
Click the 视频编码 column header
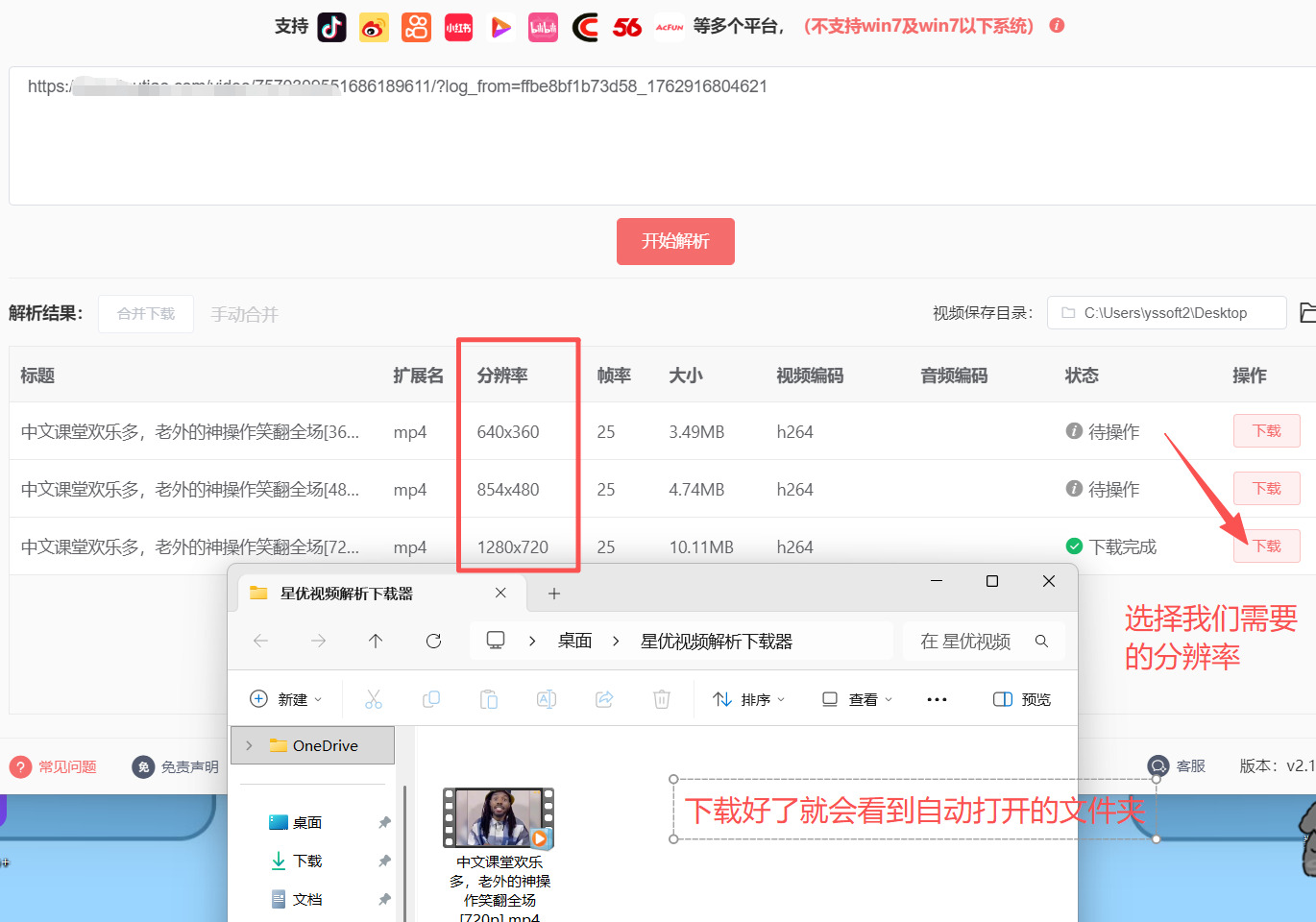coord(810,376)
